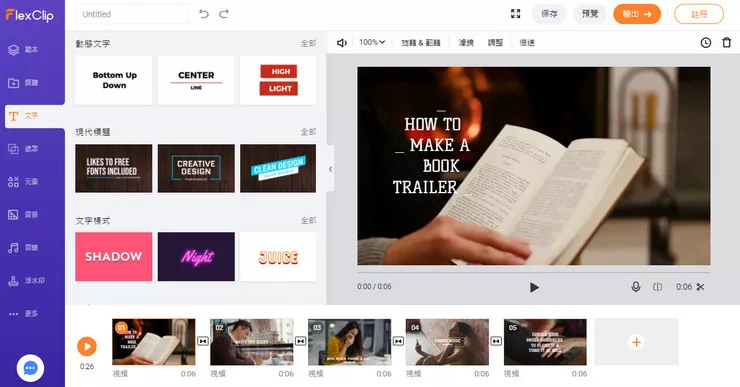Mute the clip volume speaker icon
This screenshot has width=740, height=387.
point(342,43)
